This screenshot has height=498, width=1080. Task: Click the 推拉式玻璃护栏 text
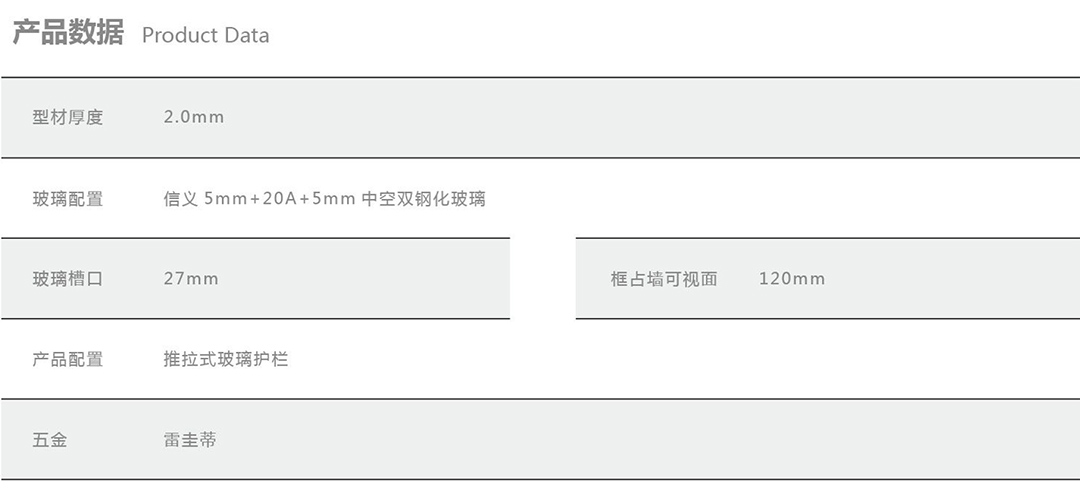pyautogui.click(x=226, y=359)
